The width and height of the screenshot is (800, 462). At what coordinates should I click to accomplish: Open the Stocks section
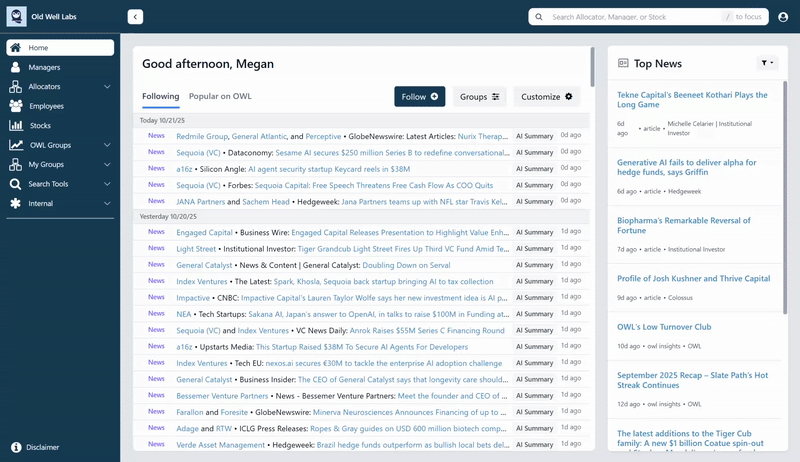point(40,125)
